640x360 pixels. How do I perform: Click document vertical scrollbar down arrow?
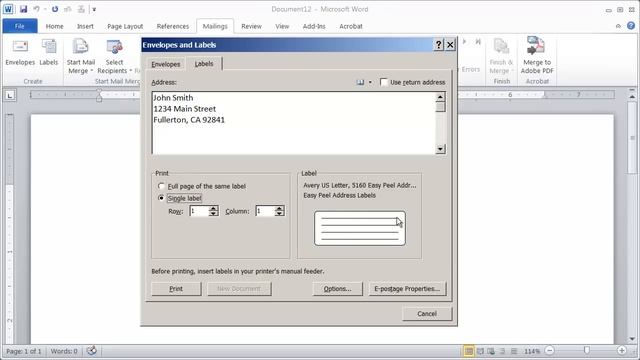(x=632, y=339)
